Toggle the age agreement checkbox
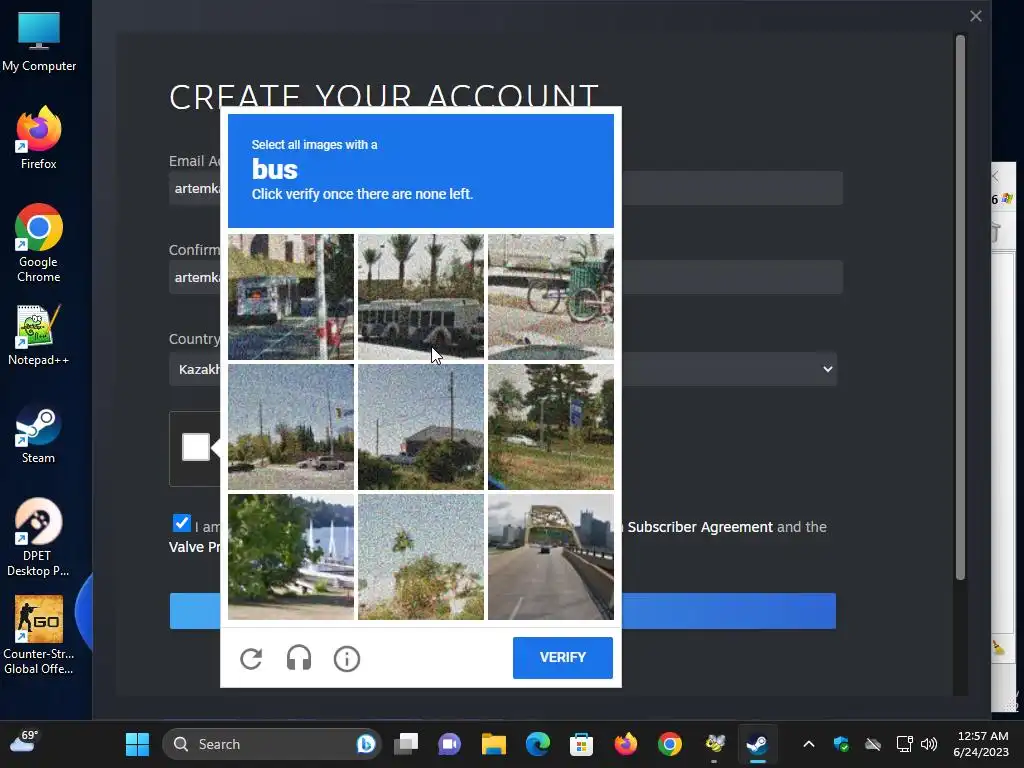The width and height of the screenshot is (1024, 768). 182,523
